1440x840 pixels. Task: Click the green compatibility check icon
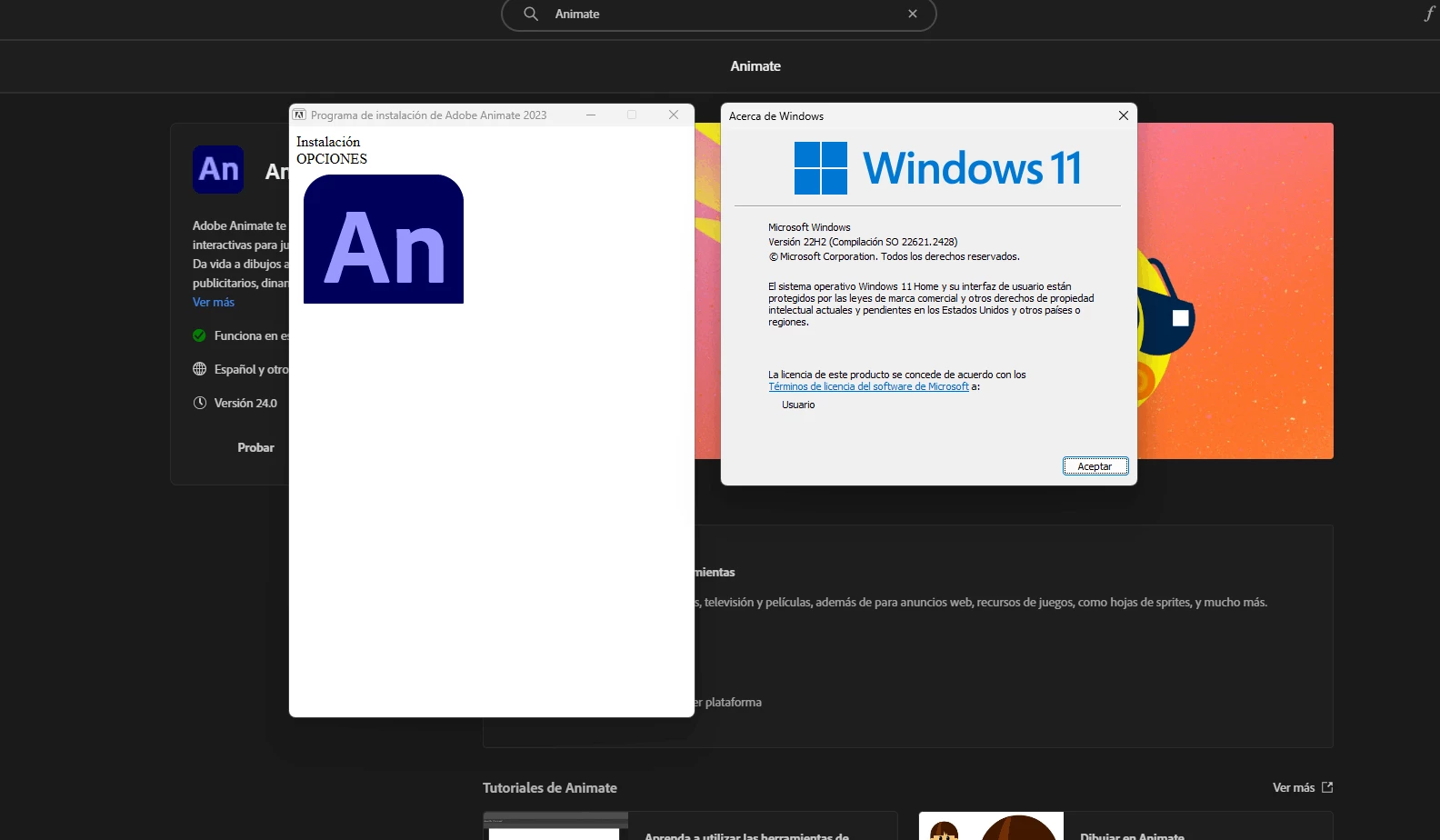(x=199, y=335)
